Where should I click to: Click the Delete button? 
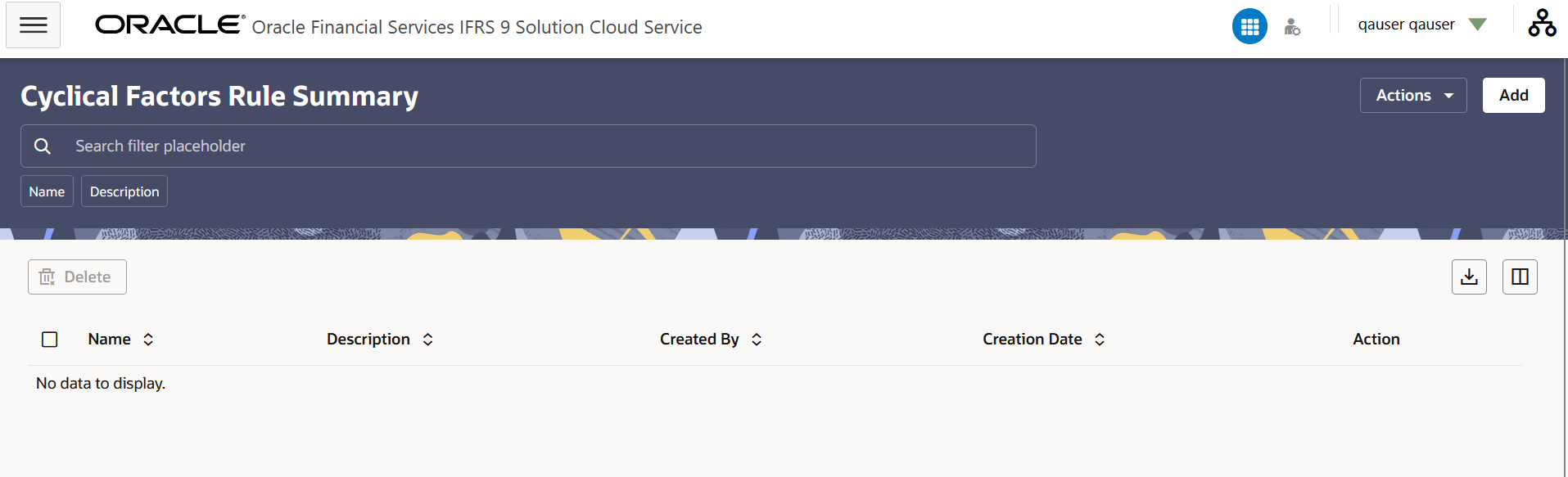pos(77,277)
